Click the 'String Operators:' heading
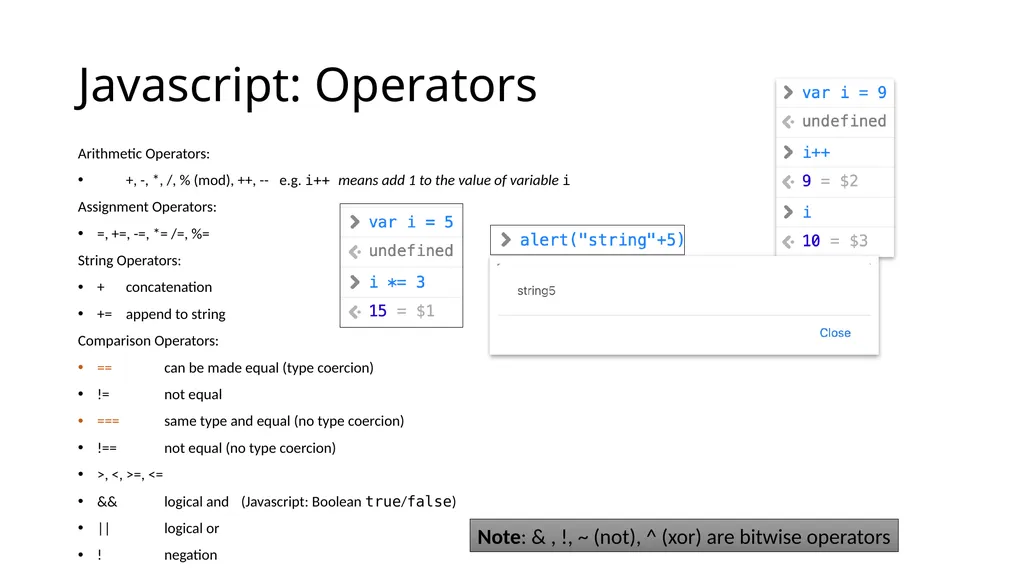Screen dimensions: 1024x575 point(129,261)
